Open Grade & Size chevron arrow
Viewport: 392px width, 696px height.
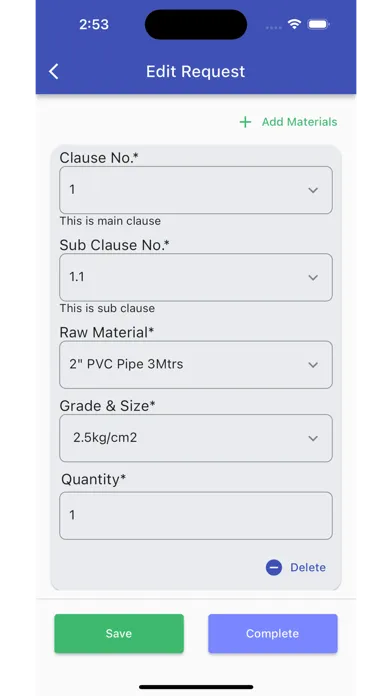(x=313, y=438)
